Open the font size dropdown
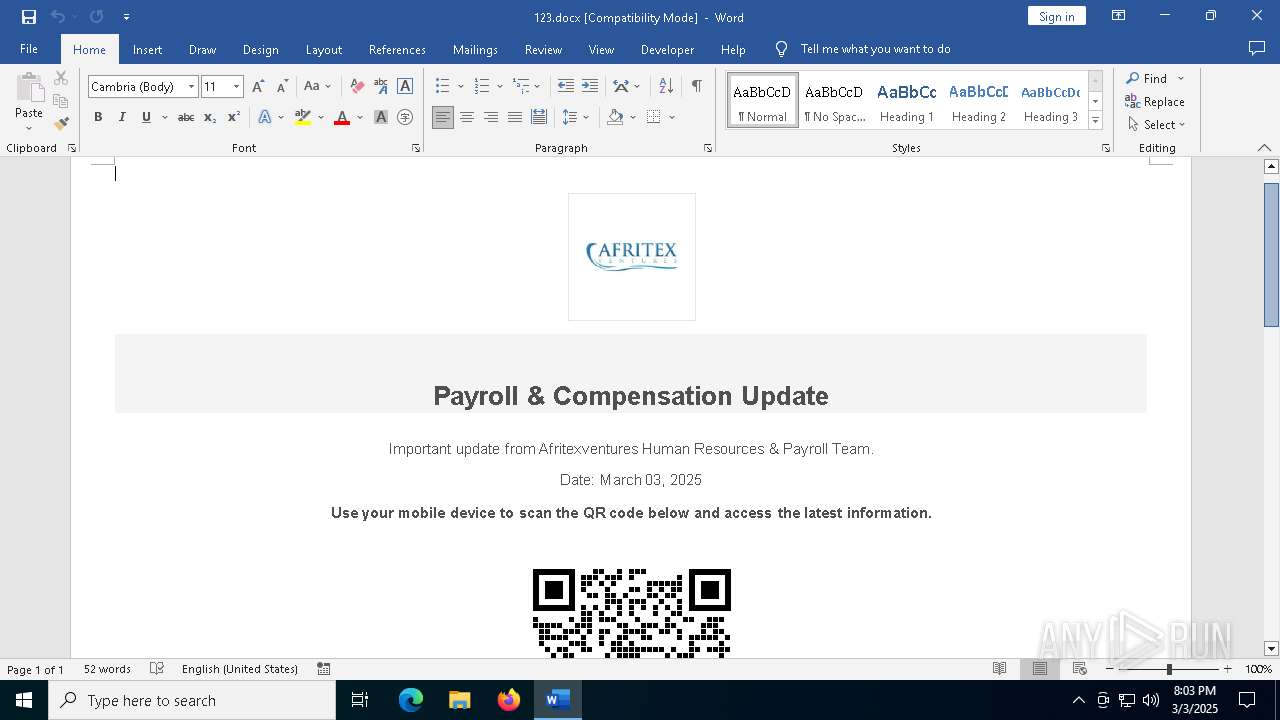 [236, 87]
